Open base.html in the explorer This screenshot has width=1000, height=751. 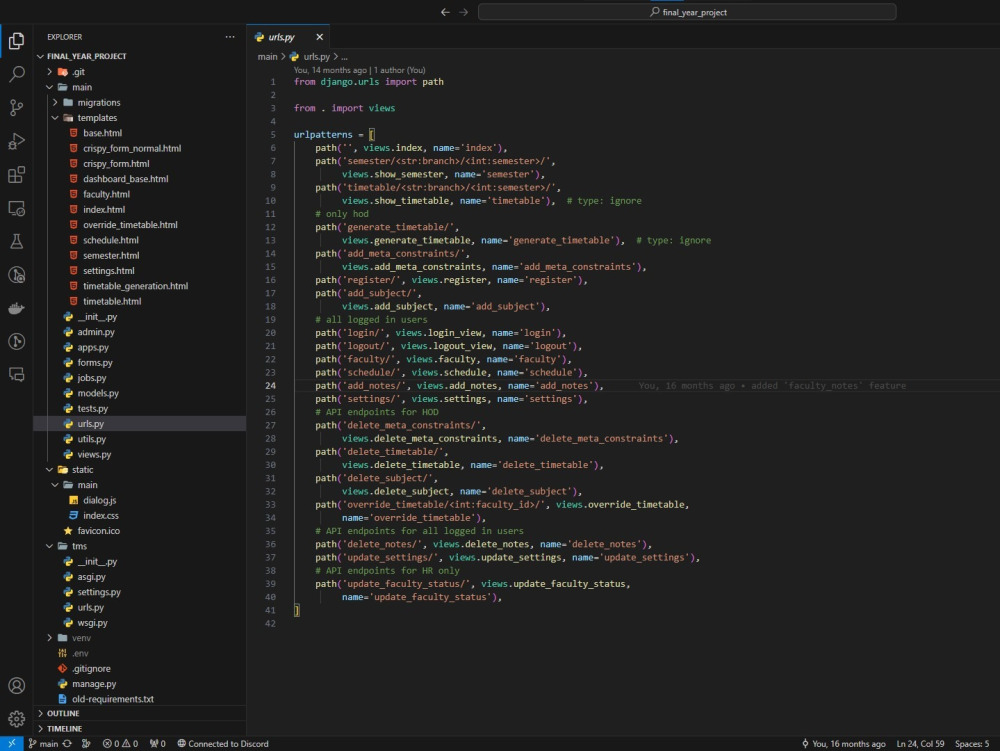(x=140, y=133)
